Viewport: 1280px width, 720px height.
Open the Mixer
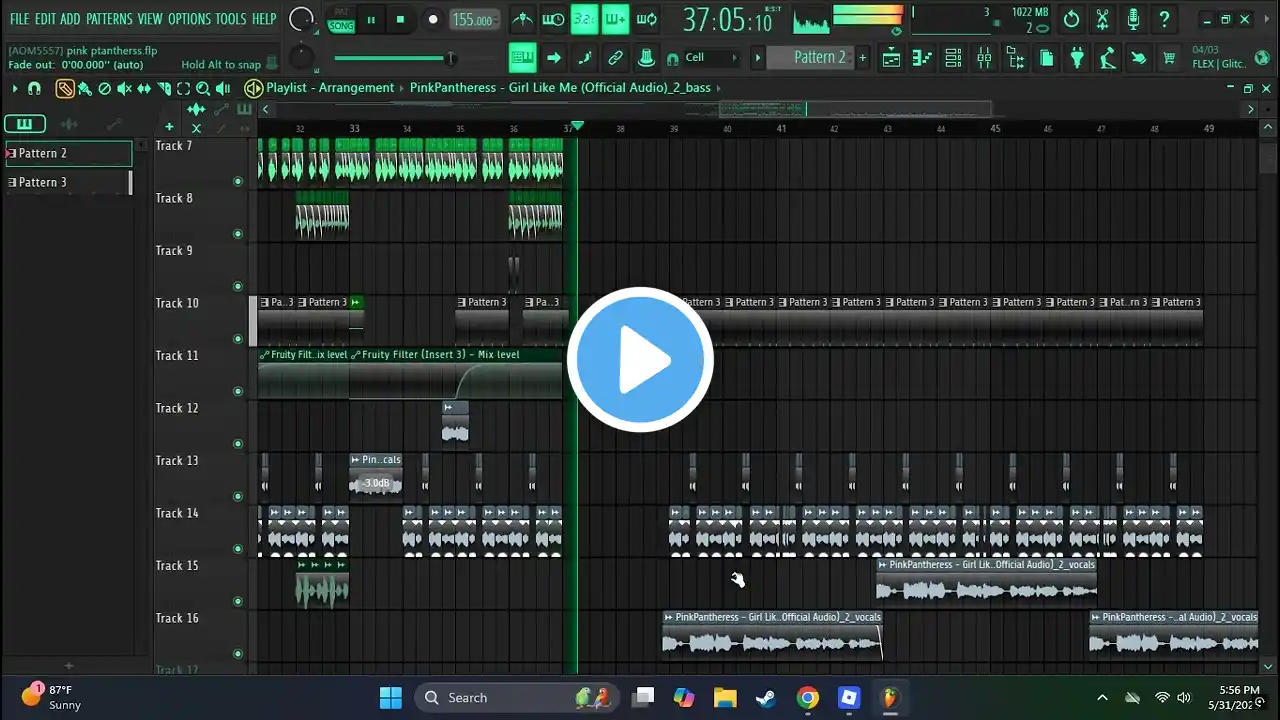tap(984, 58)
